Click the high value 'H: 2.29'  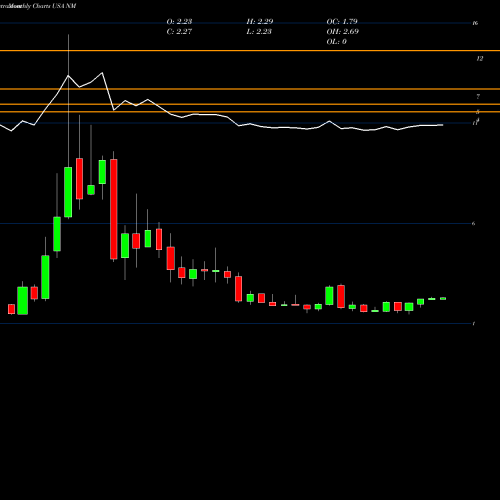click(260, 21)
